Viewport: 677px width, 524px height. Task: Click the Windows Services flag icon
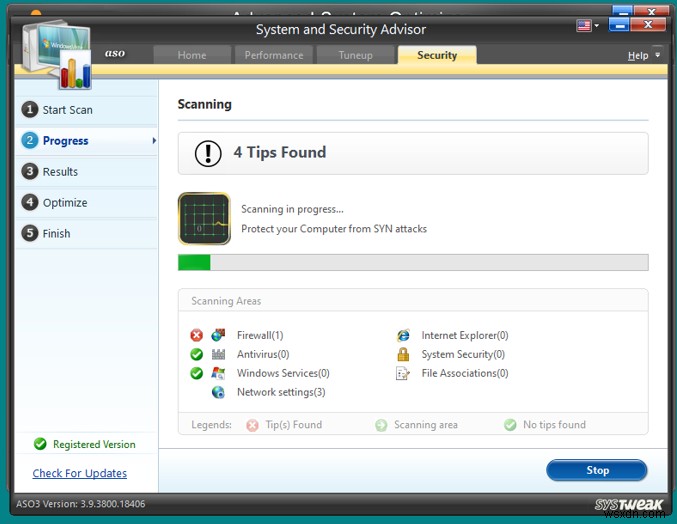(x=218, y=373)
